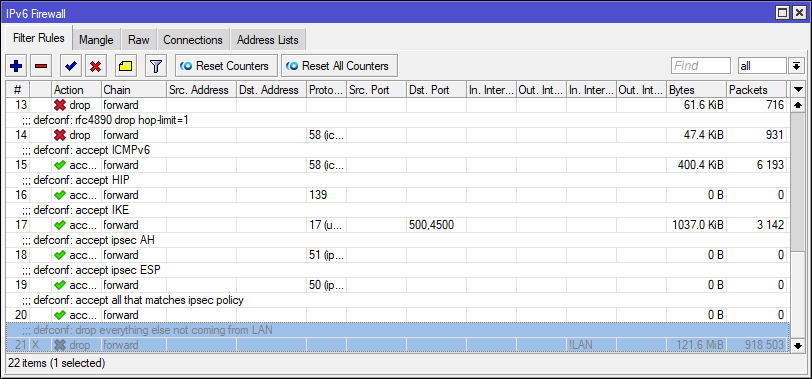812x379 pixels.
Task: Click bytes value 61.6 KiB
Action: (703, 105)
